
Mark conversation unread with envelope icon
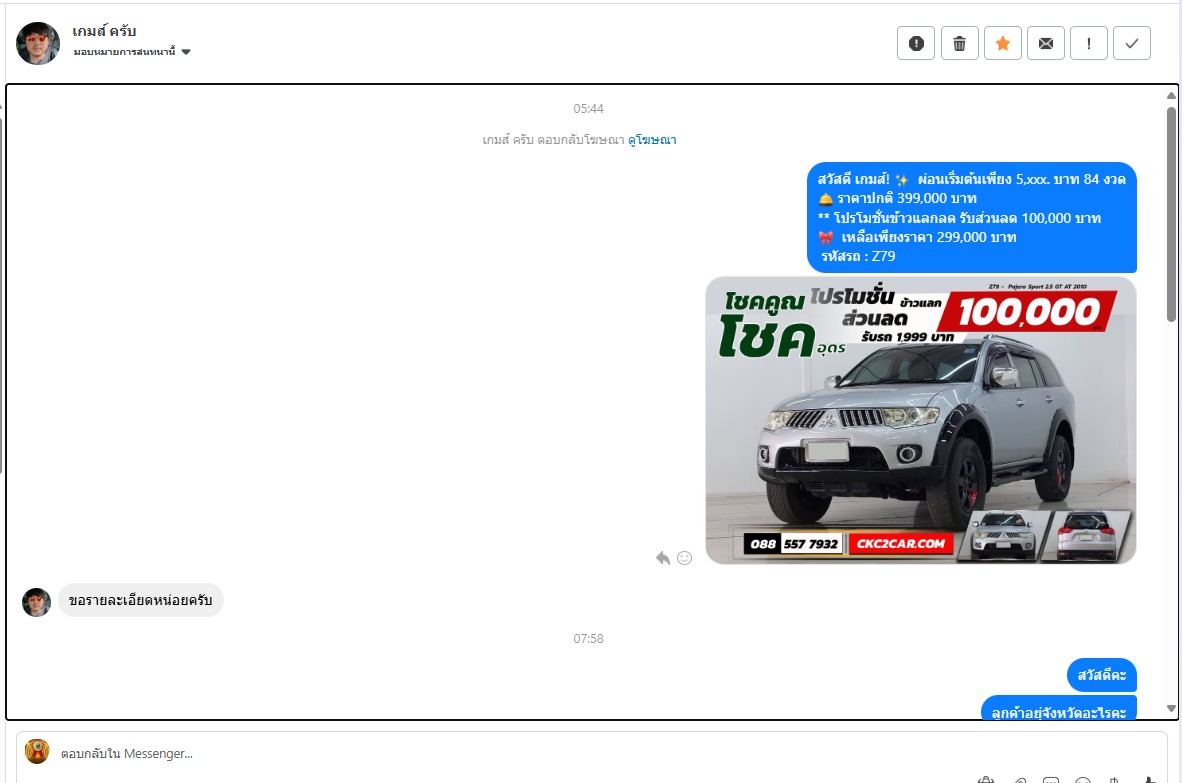[x=1046, y=43]
